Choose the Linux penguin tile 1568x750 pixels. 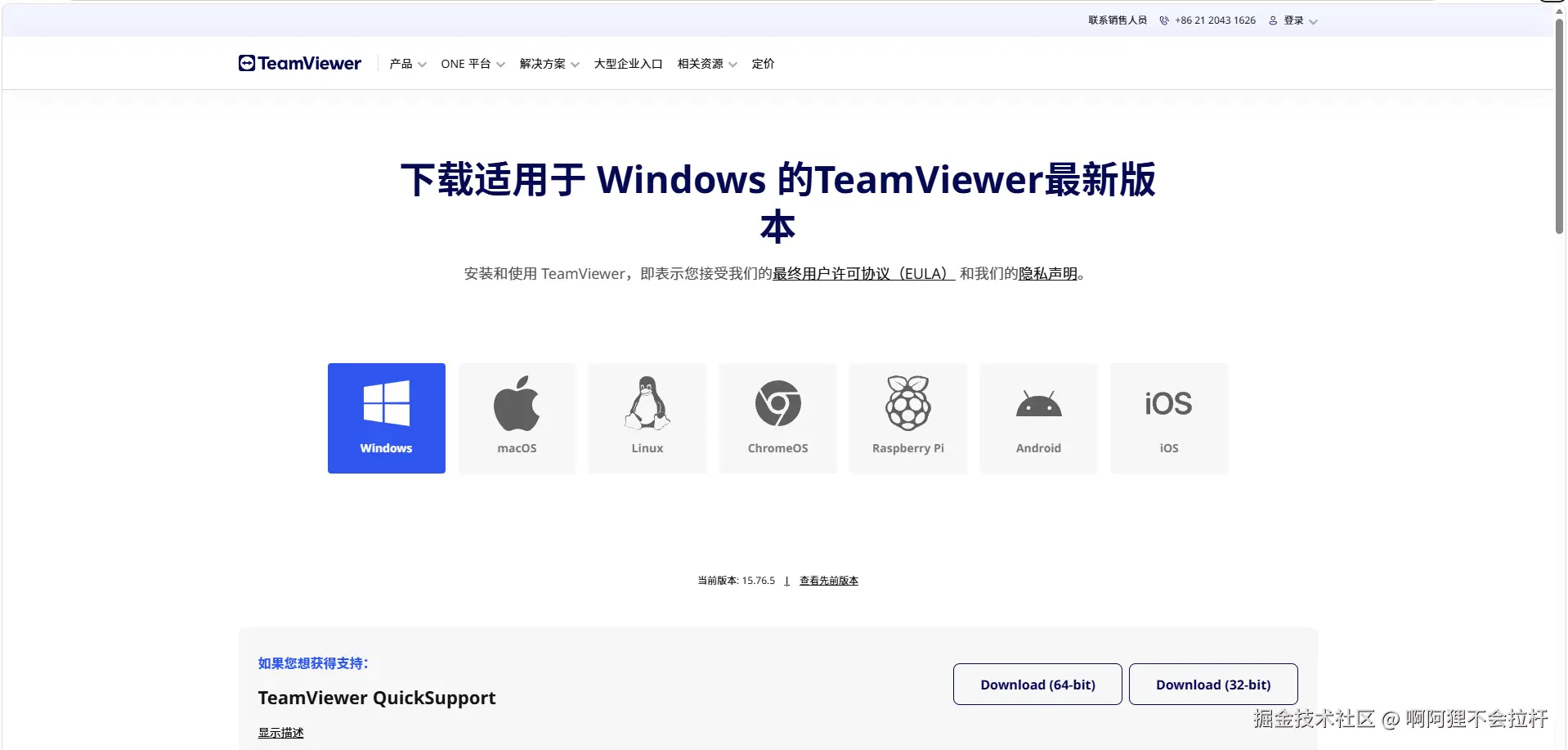point(647,418)
